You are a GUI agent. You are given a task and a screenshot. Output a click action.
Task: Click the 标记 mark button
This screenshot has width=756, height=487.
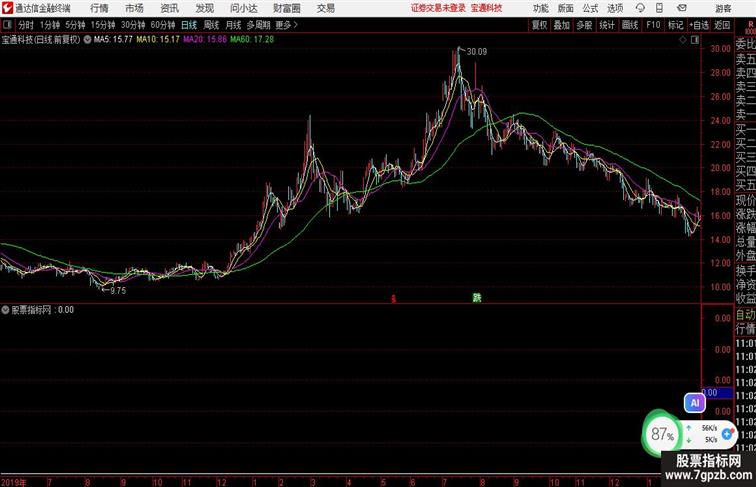click(x=675, y=25)
